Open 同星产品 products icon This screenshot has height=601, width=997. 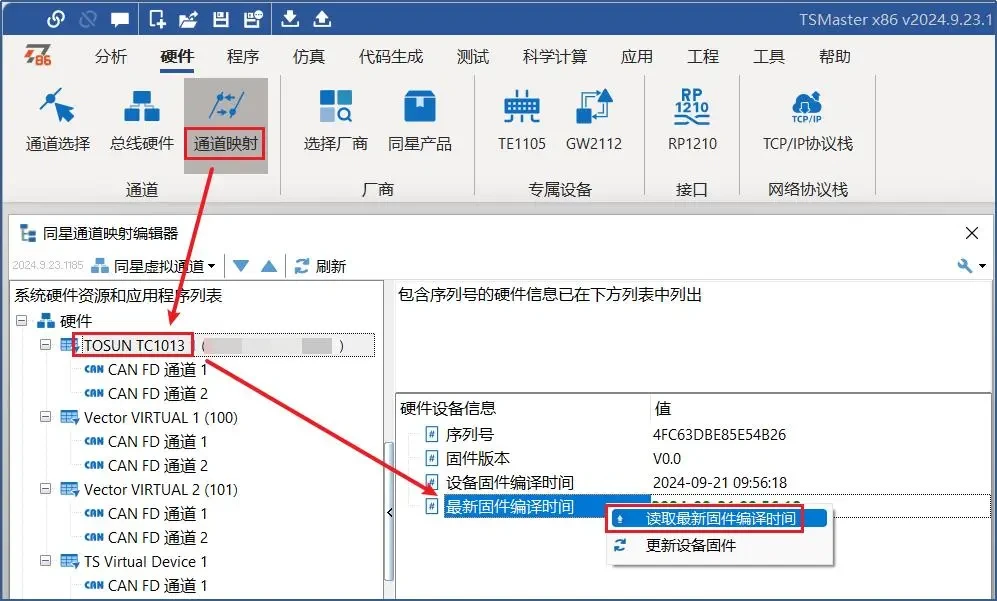[420, 121]
